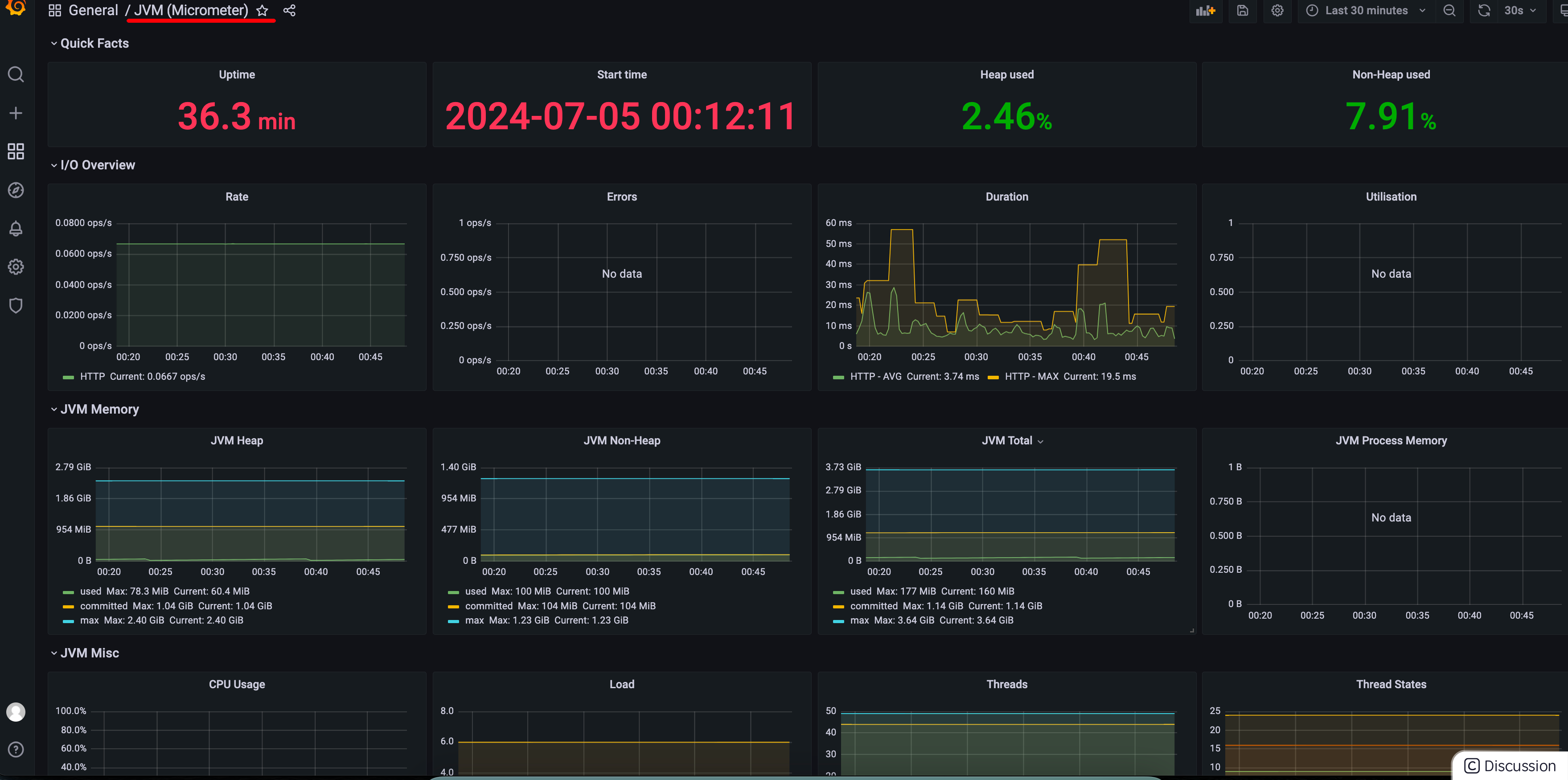Screen dimensions: 1568x780
Task: Open the Last 30 minutes time picker
Action: (1367, 10)
